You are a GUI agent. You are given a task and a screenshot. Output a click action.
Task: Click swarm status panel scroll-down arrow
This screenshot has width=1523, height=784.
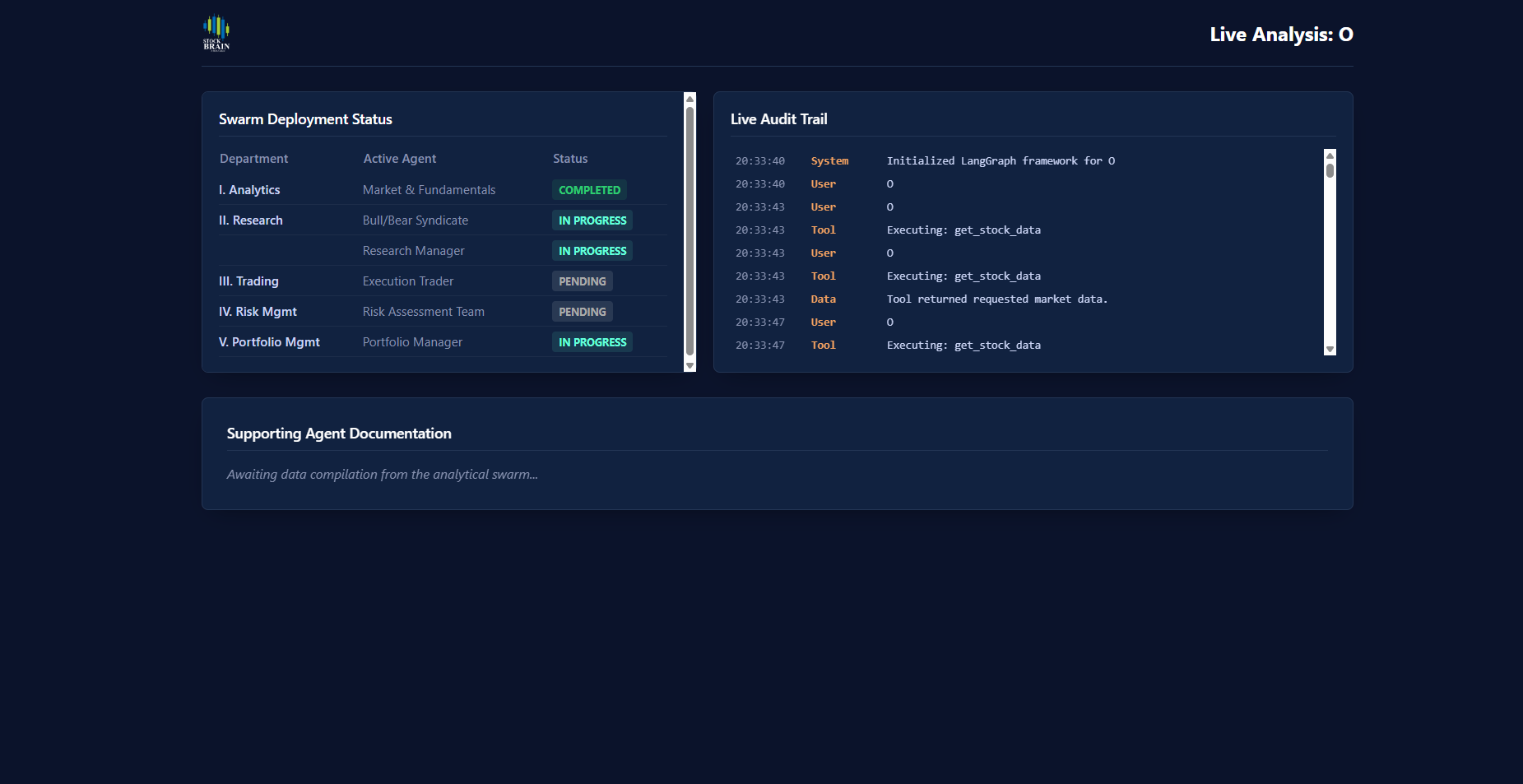click(x=690, y=365)
